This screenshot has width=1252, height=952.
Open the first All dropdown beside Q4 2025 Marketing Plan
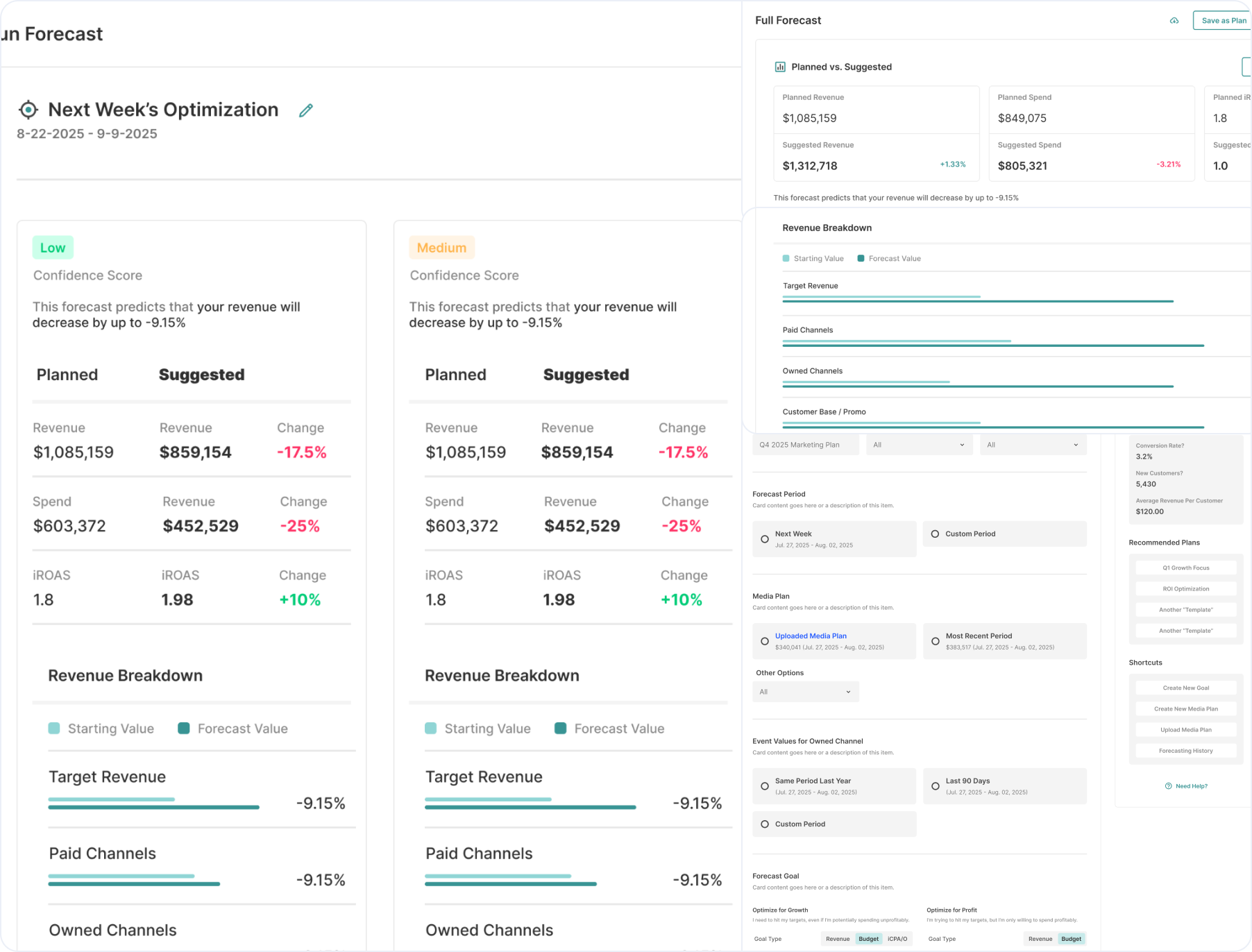coord(919,445)
